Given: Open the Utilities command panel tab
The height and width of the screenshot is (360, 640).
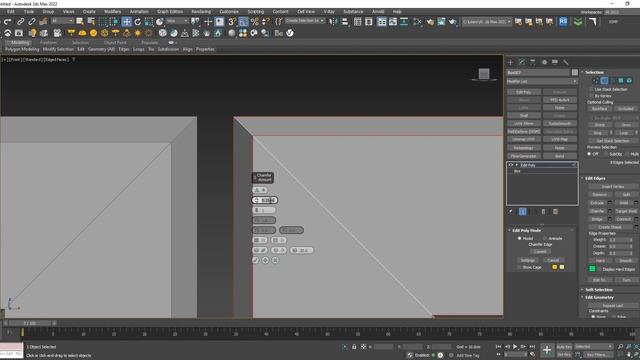Looking at the screenshot, I should coord(566,62).
